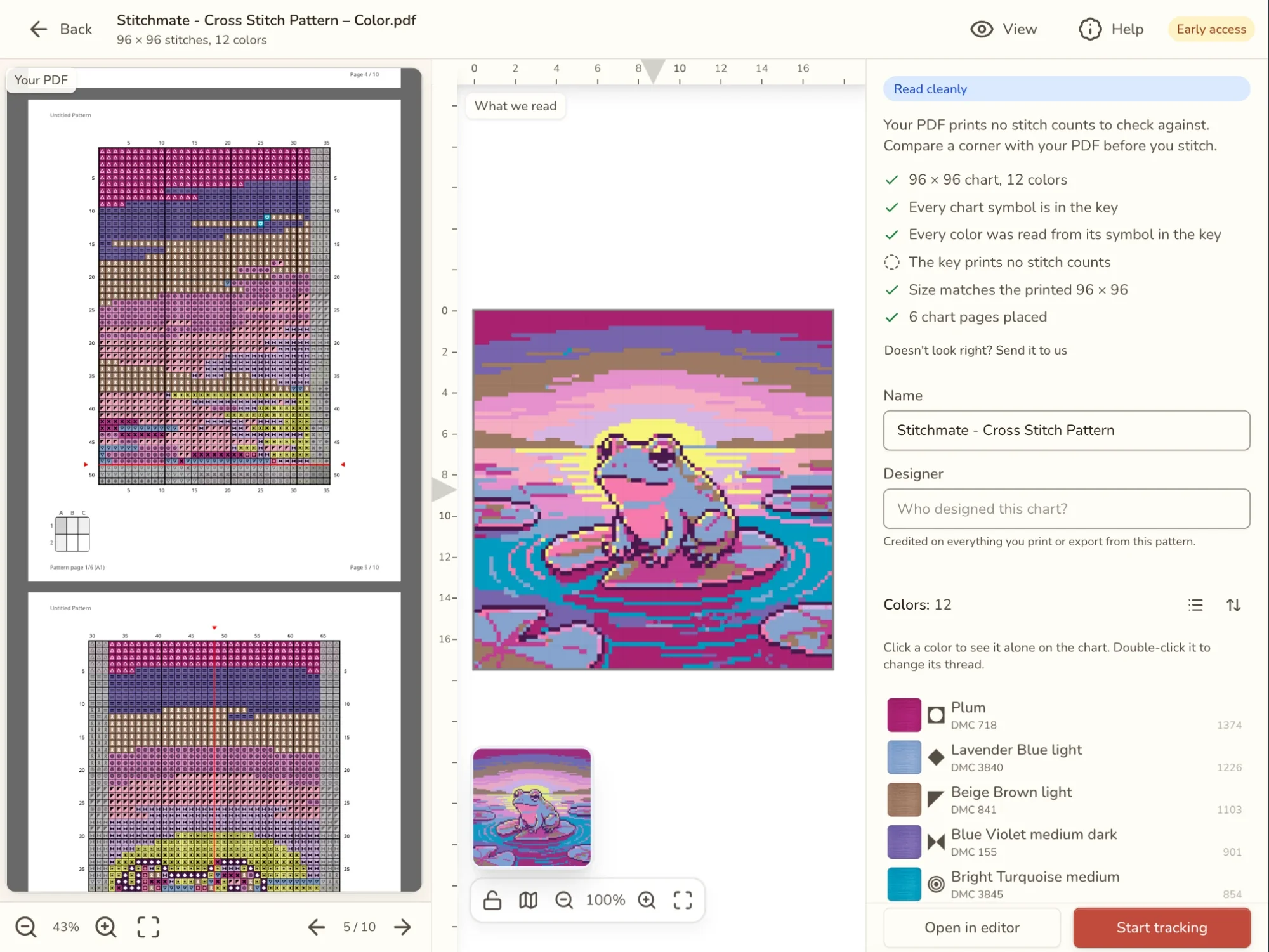The height and width of the screenshot is (952, 1269).
Task: Click the Your PDF label
Action: (x=41, y=80)
